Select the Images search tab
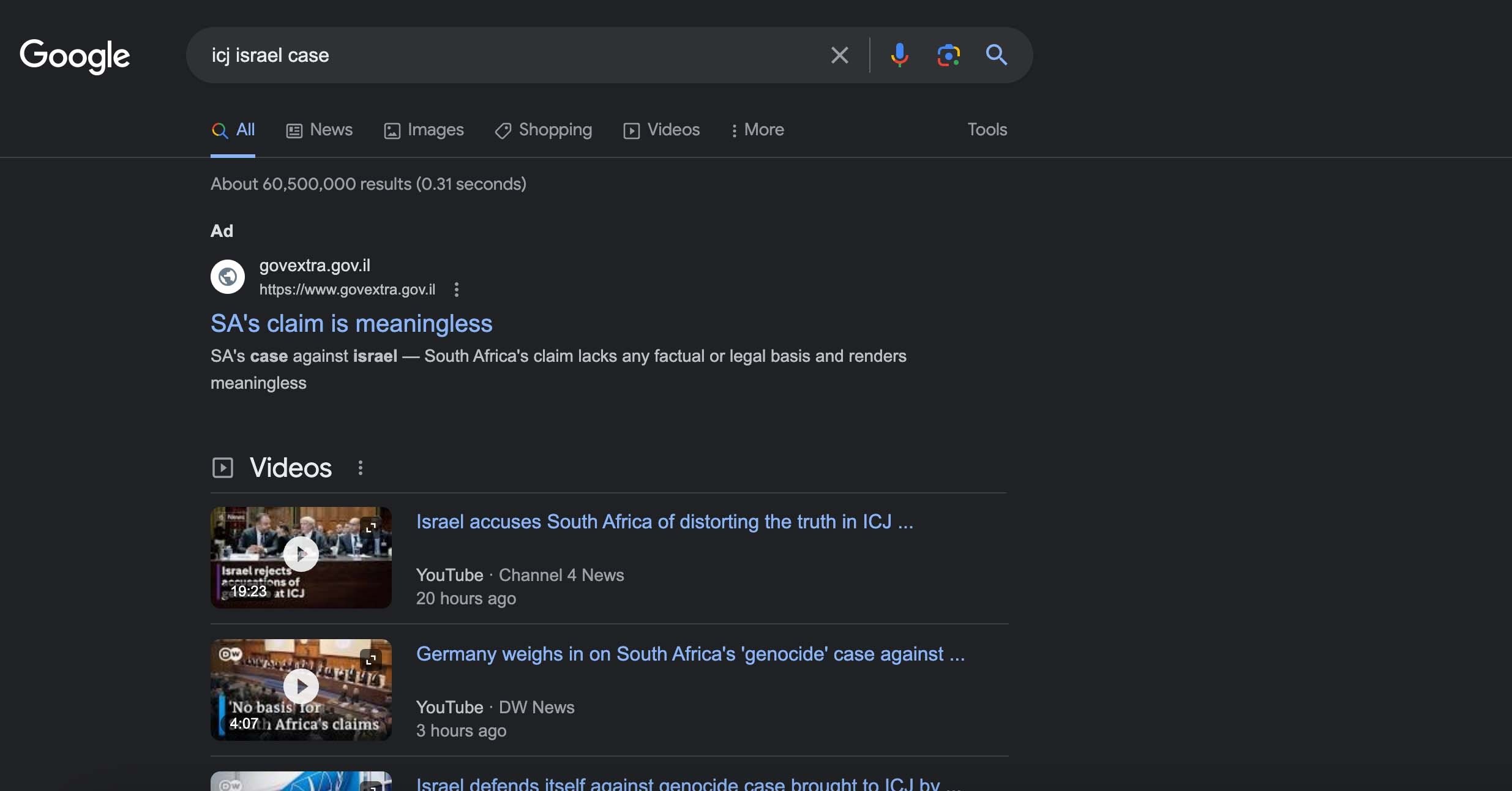1512x791 pixels. tap(424, 129)
